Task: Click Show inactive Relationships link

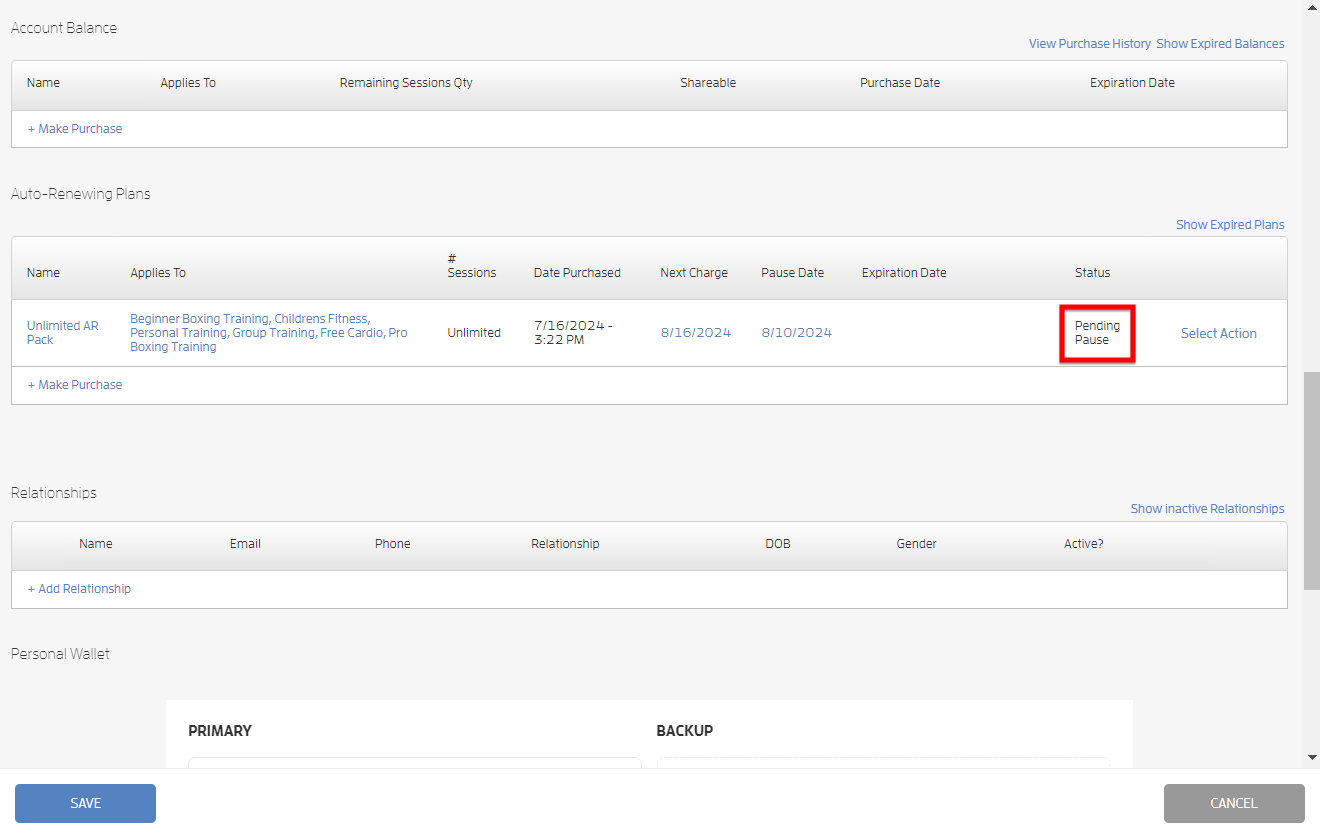Action: coord(1207,509)
